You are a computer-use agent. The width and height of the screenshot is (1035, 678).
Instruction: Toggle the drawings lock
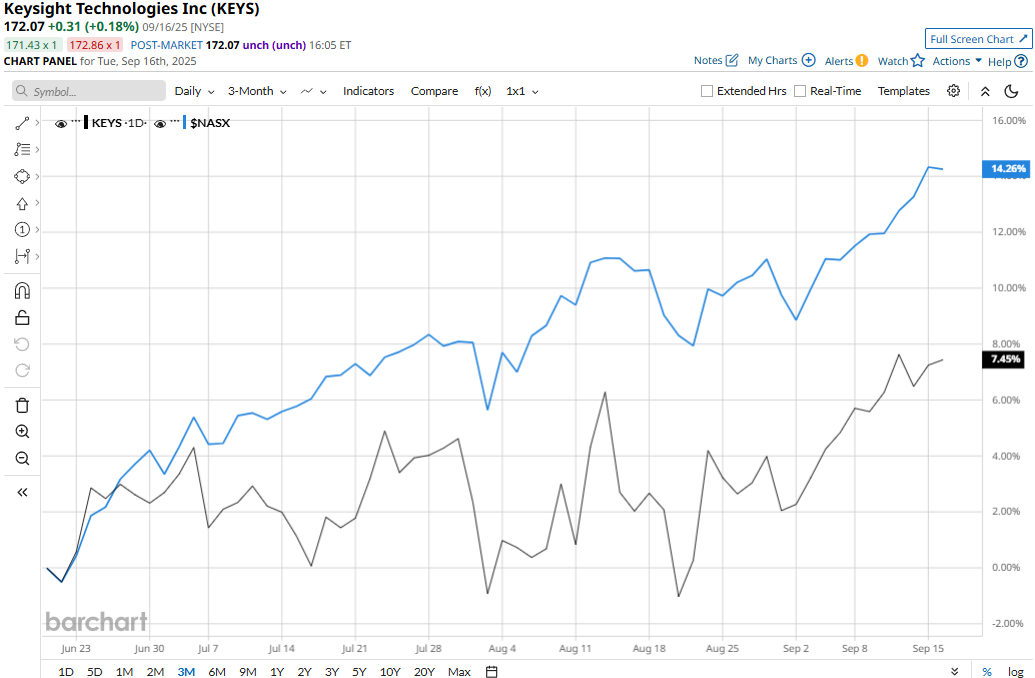pyautogui.click(x=22, y=318)
